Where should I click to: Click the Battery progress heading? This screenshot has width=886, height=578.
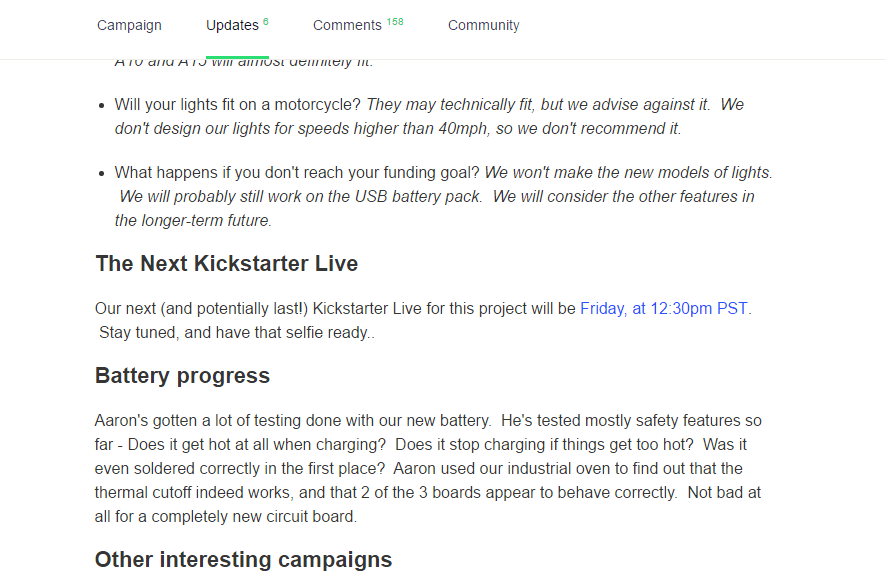[182, 375]
